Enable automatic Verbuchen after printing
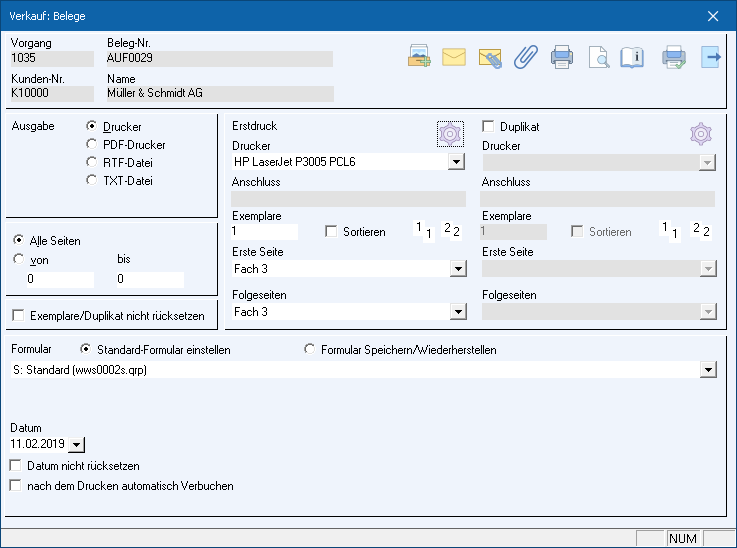The height and width of the screenshot is (548, 737). [x=15, y=486]
